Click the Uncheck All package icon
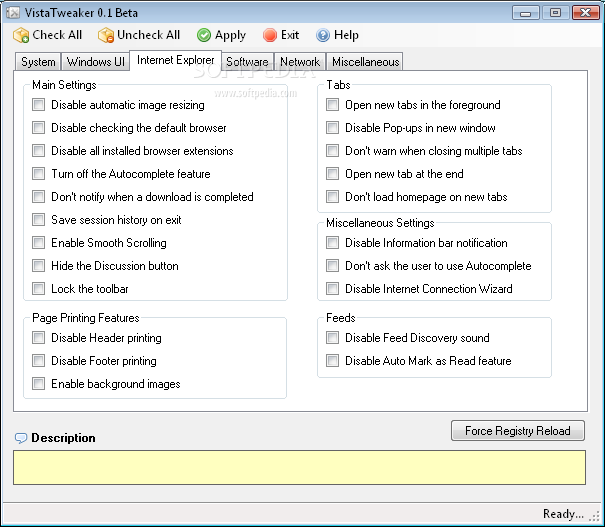Image resolution: width=605 pixels, height=527 pixels. coord(105,35)
